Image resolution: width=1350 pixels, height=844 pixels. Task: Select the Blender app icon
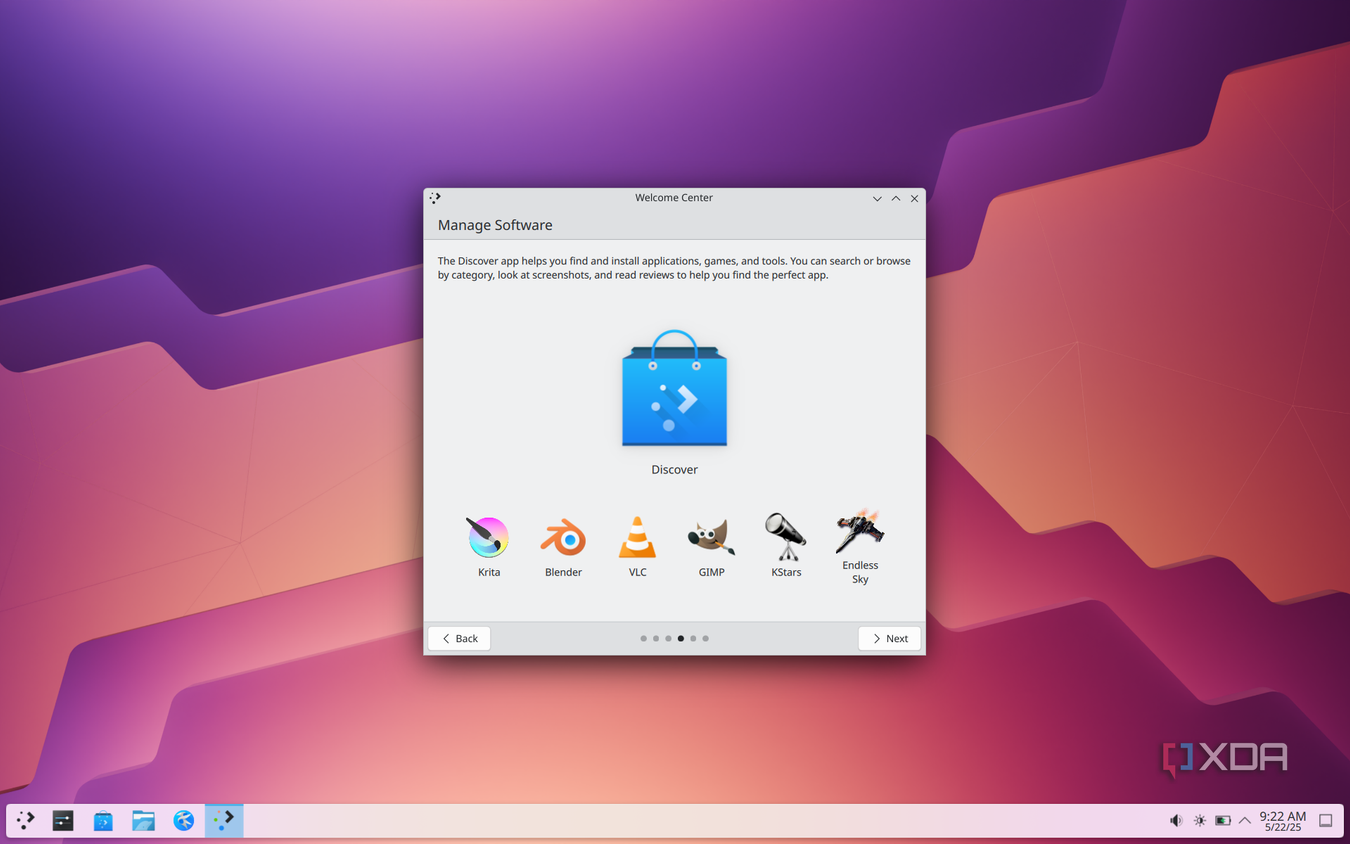(563, 537)
